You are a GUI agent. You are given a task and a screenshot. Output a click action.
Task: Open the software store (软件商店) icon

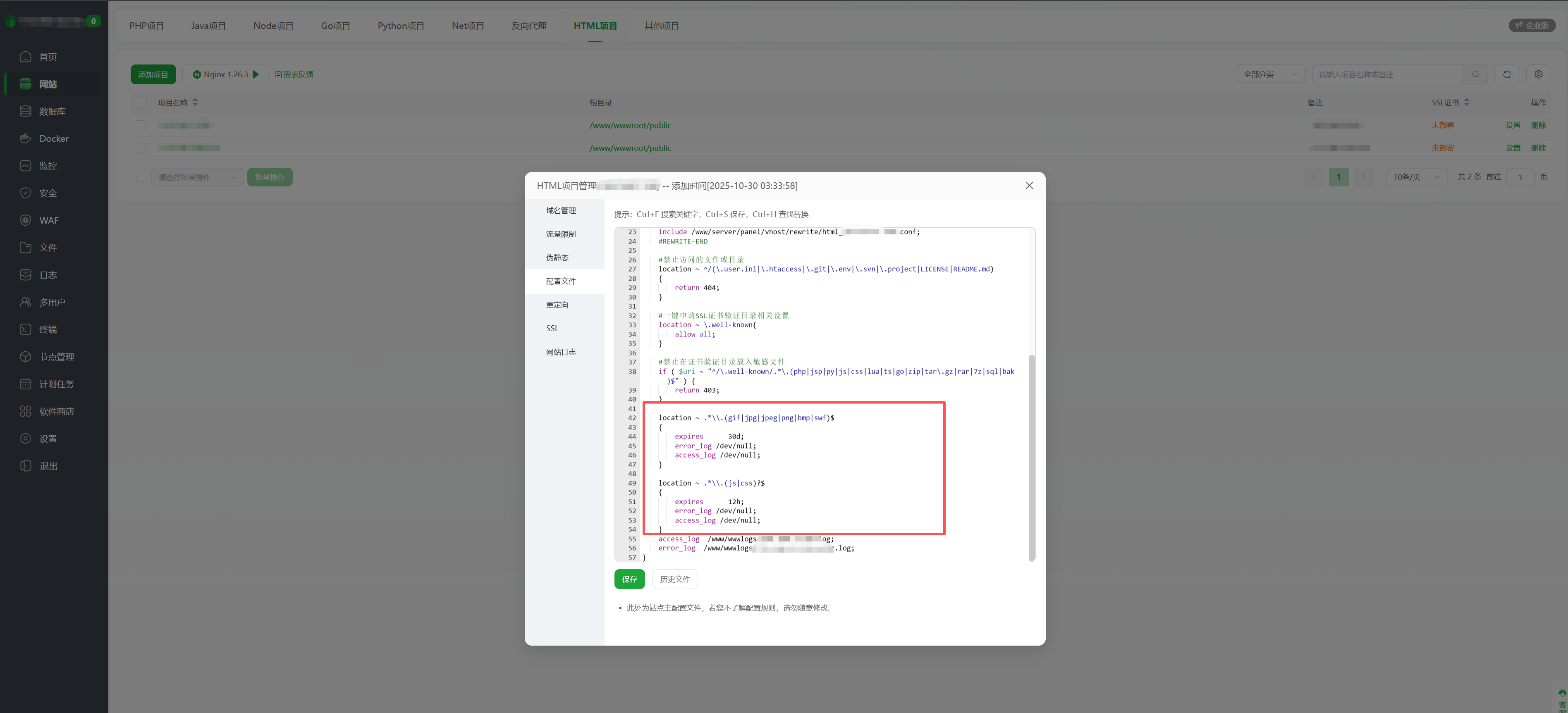point(25,411)
